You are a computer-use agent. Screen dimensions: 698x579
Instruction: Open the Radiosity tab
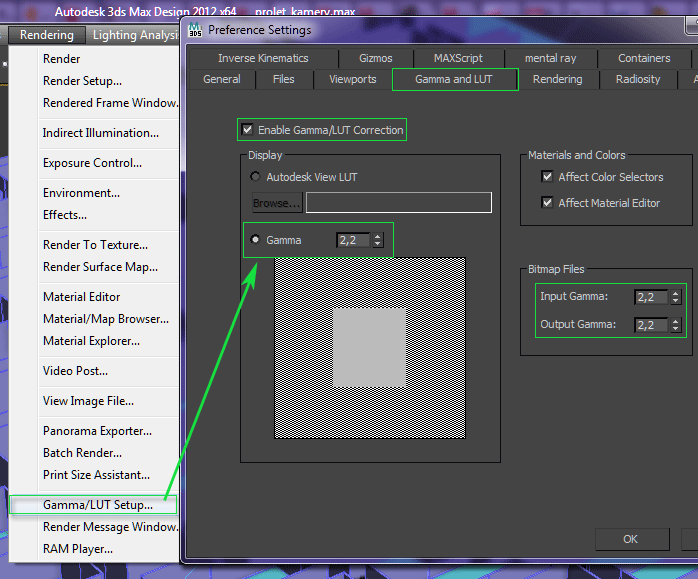pyautogui.click(x=638, y=79)
